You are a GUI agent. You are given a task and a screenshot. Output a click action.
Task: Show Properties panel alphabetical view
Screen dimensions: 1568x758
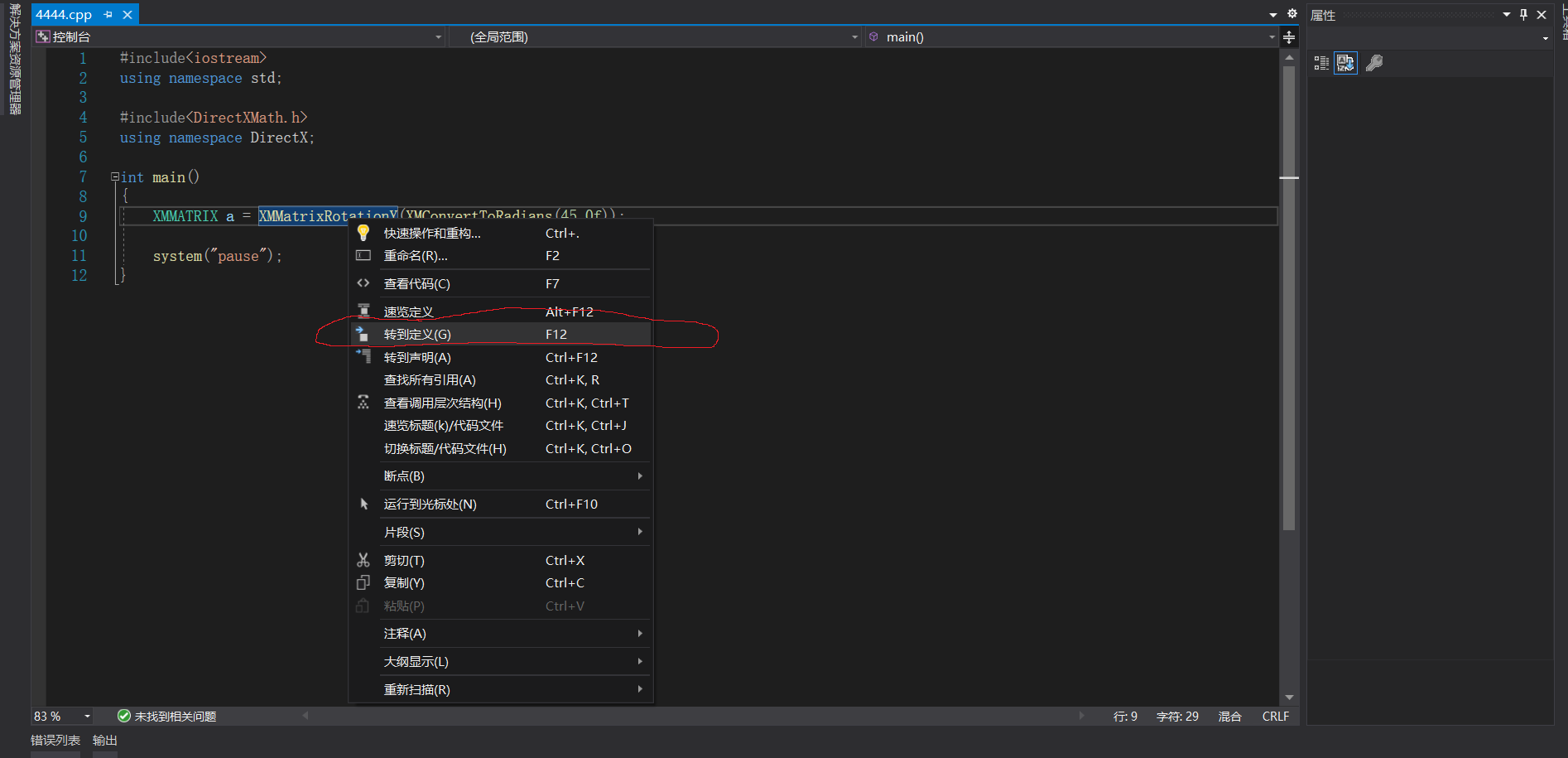pos(1345,63)
